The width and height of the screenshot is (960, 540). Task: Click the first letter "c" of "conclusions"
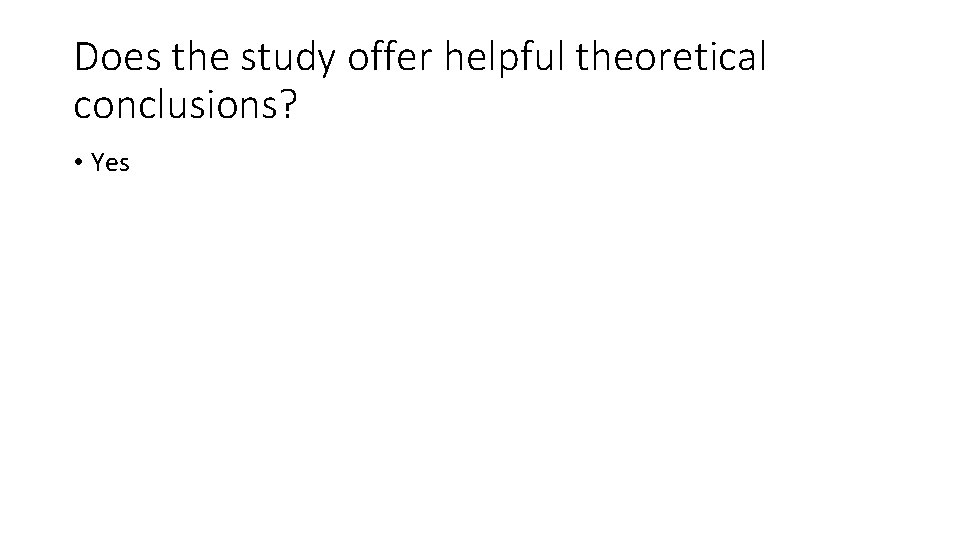pyautogui.click(x=83, y=107)
